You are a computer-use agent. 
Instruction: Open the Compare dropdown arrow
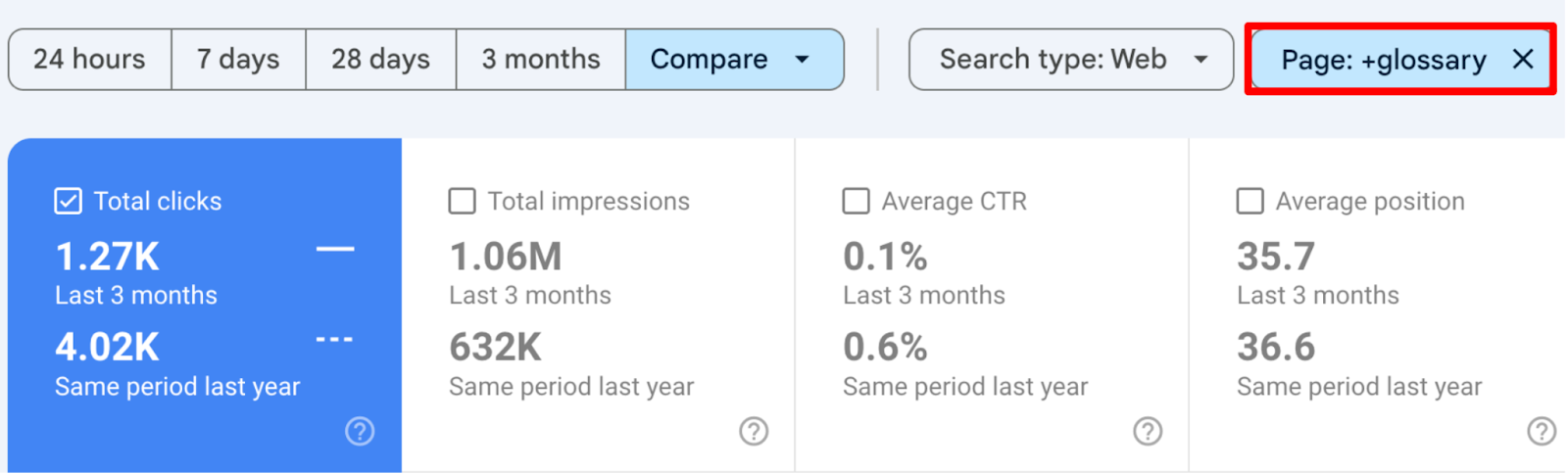(803, 60)
